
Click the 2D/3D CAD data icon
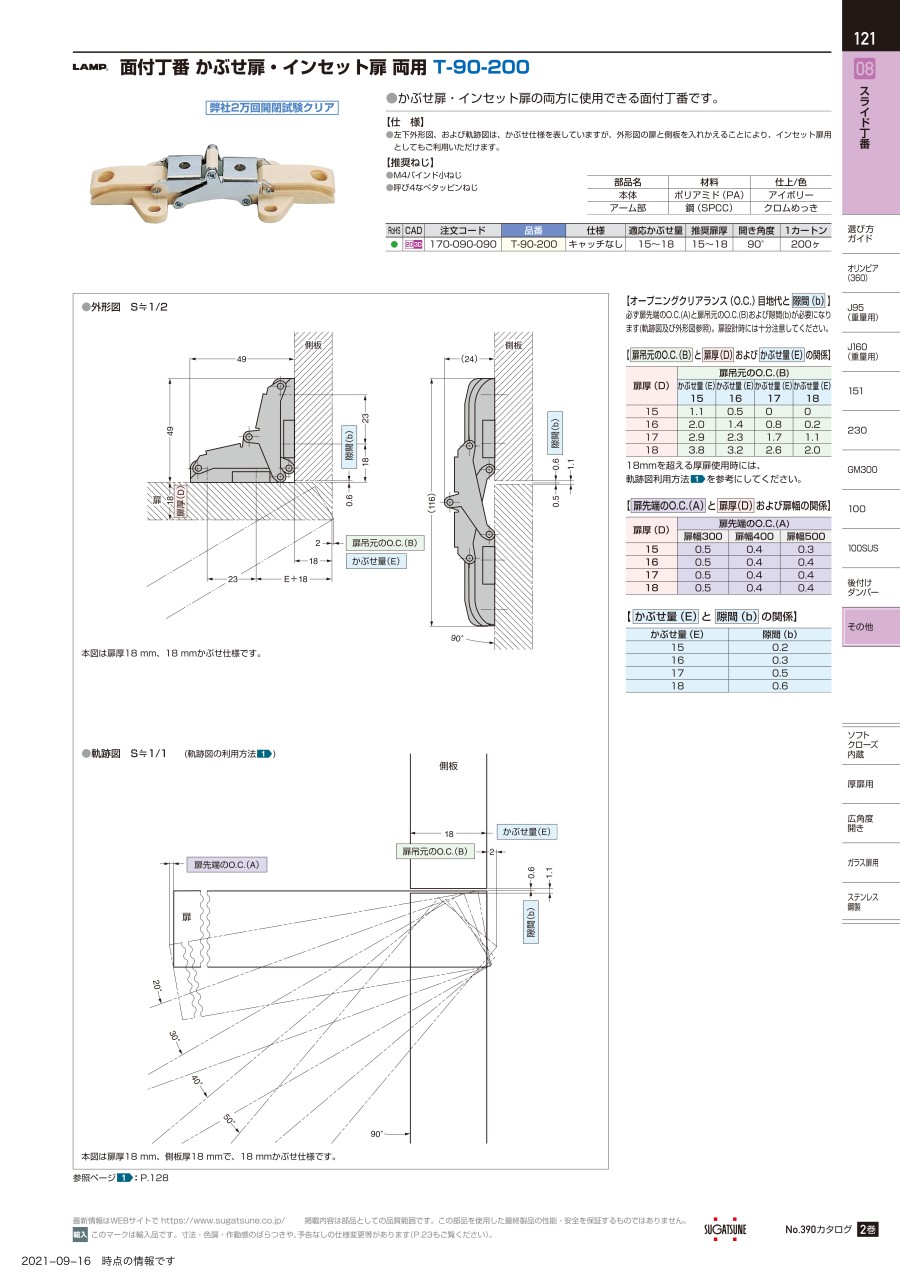pyautogui.click(x=413, y=244)
